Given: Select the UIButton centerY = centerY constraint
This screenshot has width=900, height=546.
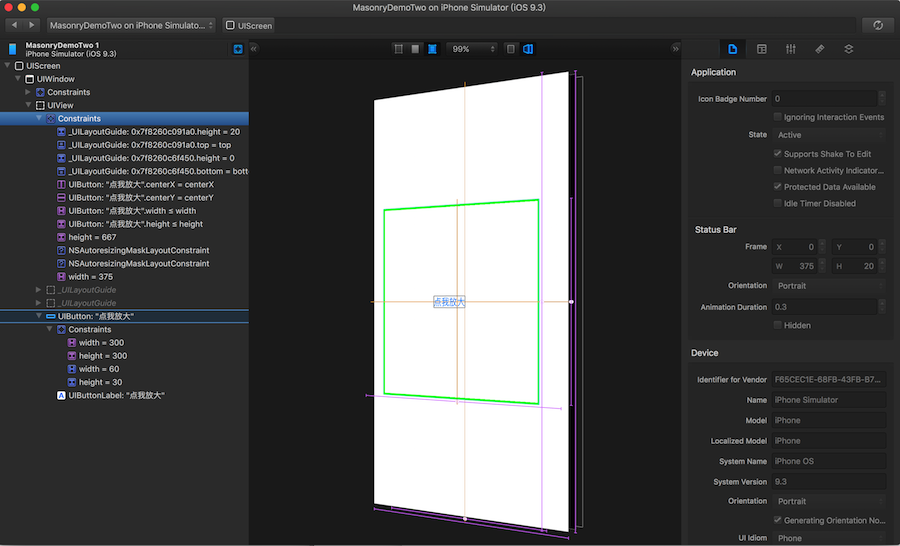Looking at the screenshot, I should click(124, 198).
